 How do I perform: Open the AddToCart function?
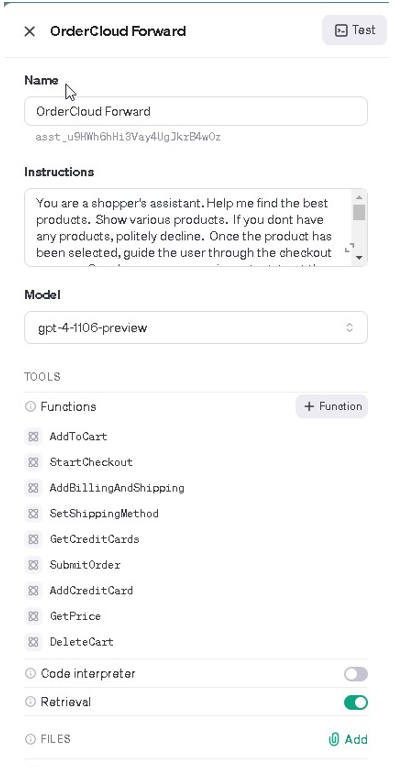[78, 437]
